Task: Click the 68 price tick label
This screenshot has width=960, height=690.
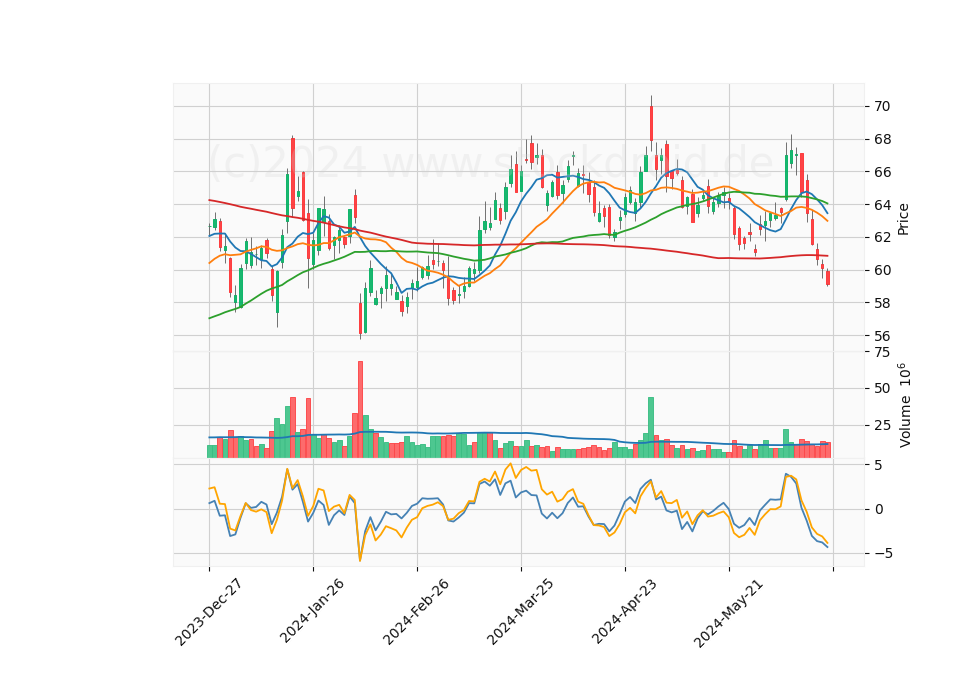Action: (882, 140)
